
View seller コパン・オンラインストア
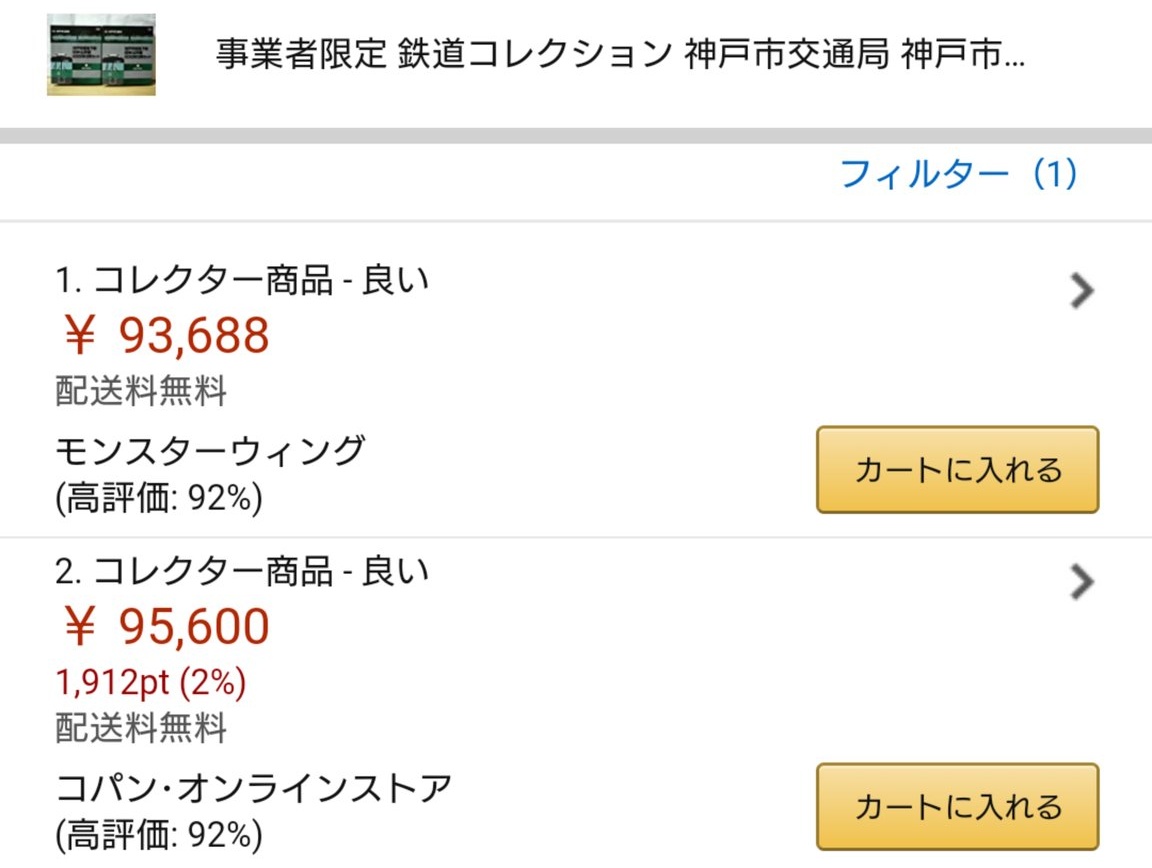click(253, 788)
